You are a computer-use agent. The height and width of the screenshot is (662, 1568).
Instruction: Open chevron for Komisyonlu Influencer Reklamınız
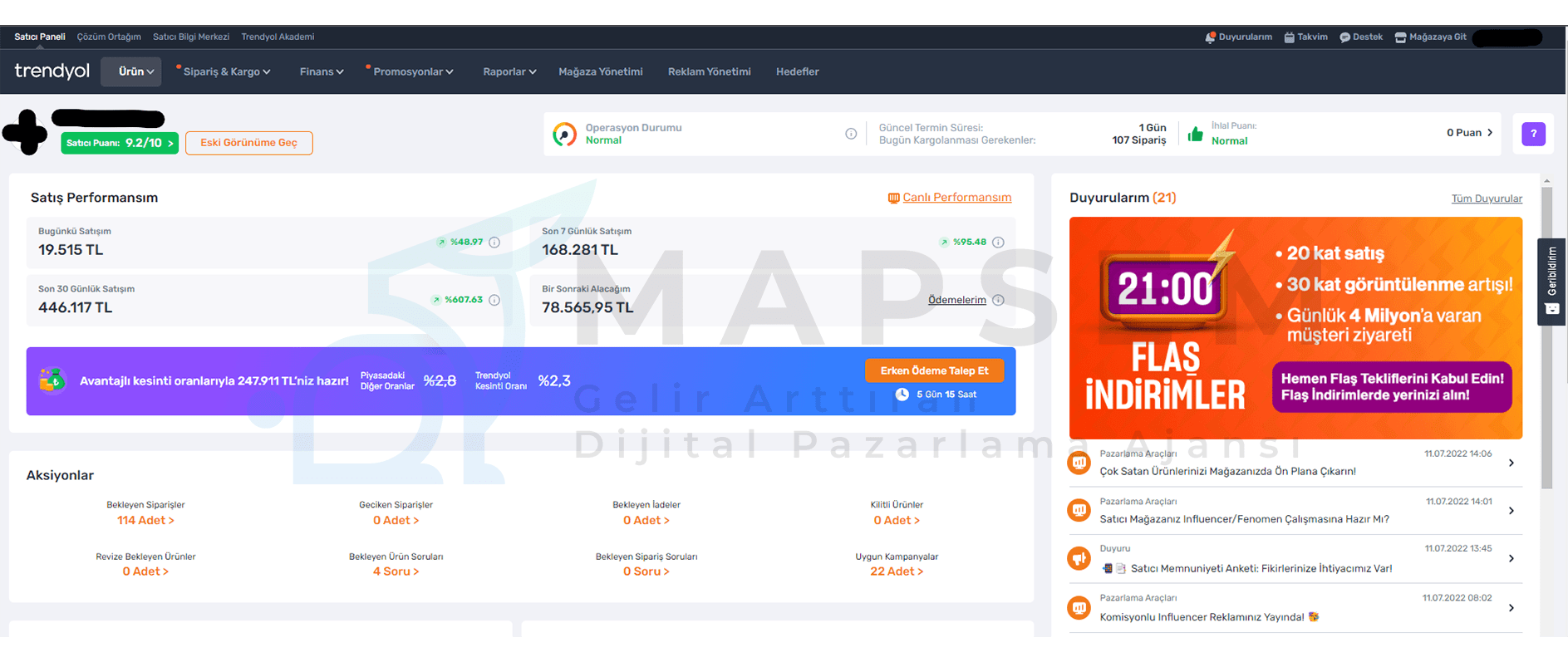click(x=1511, y=608)
